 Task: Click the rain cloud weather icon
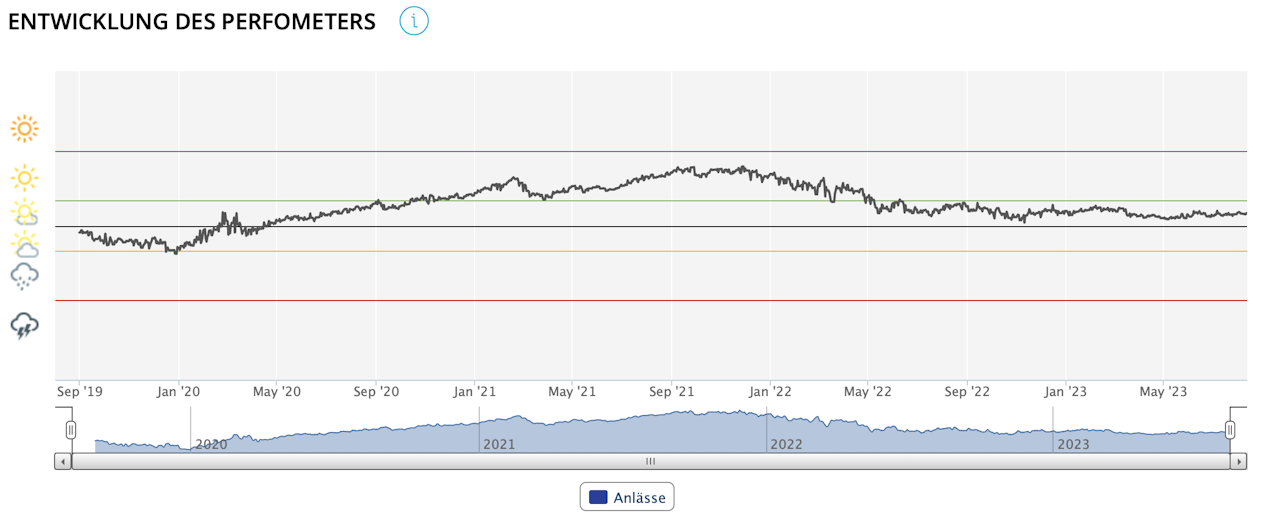click(x=25, y=276)
